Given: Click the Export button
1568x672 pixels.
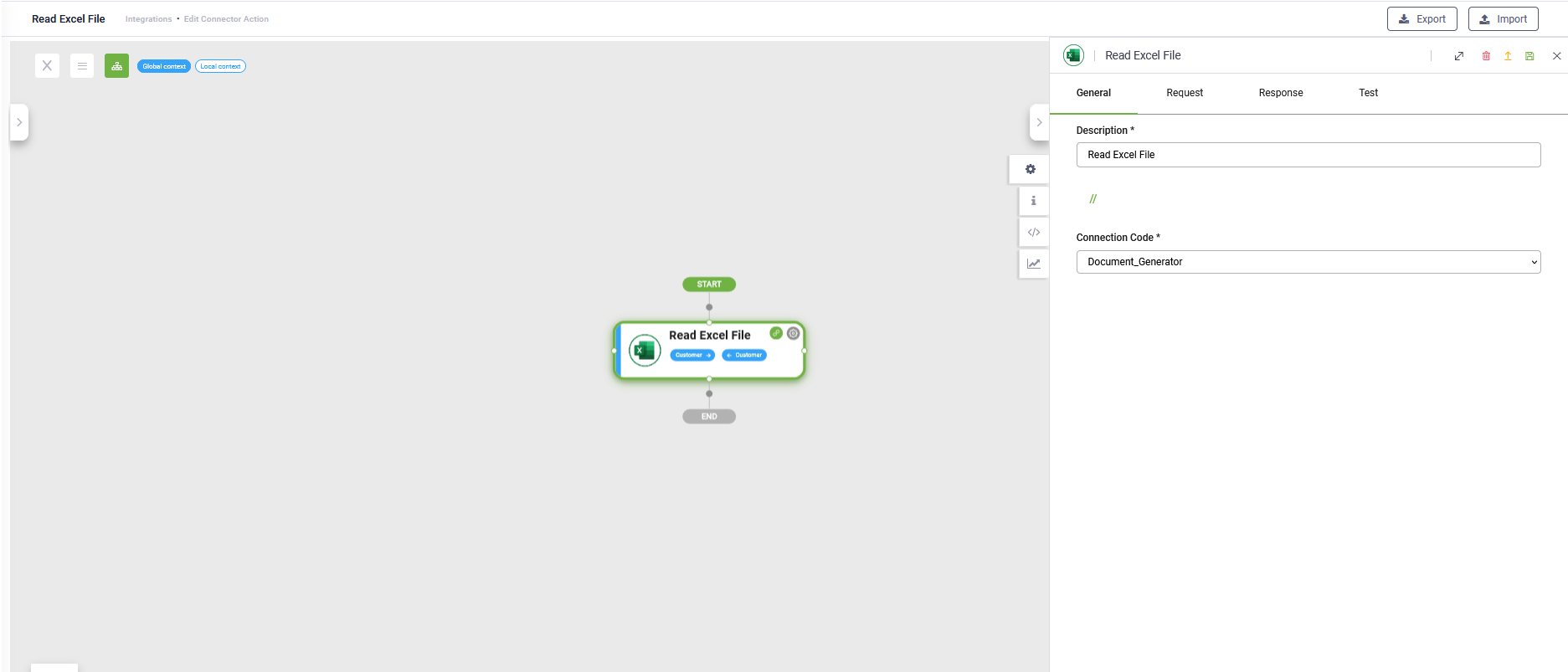Looking at the screenshot, I should pos(1421,19).
